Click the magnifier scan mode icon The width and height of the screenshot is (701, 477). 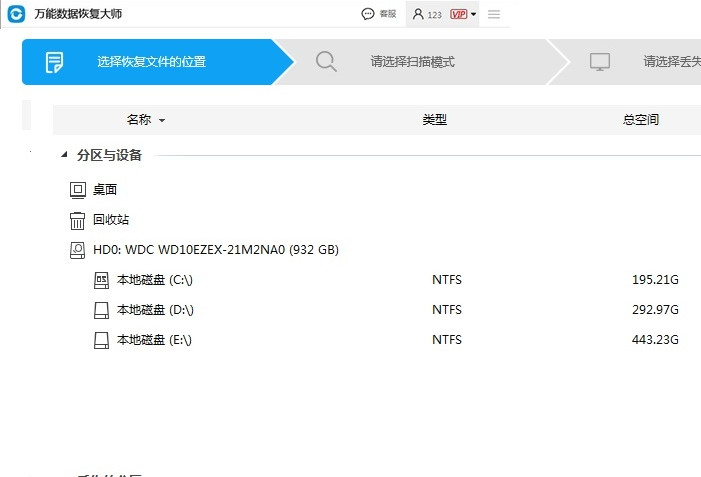pos(326,62)
